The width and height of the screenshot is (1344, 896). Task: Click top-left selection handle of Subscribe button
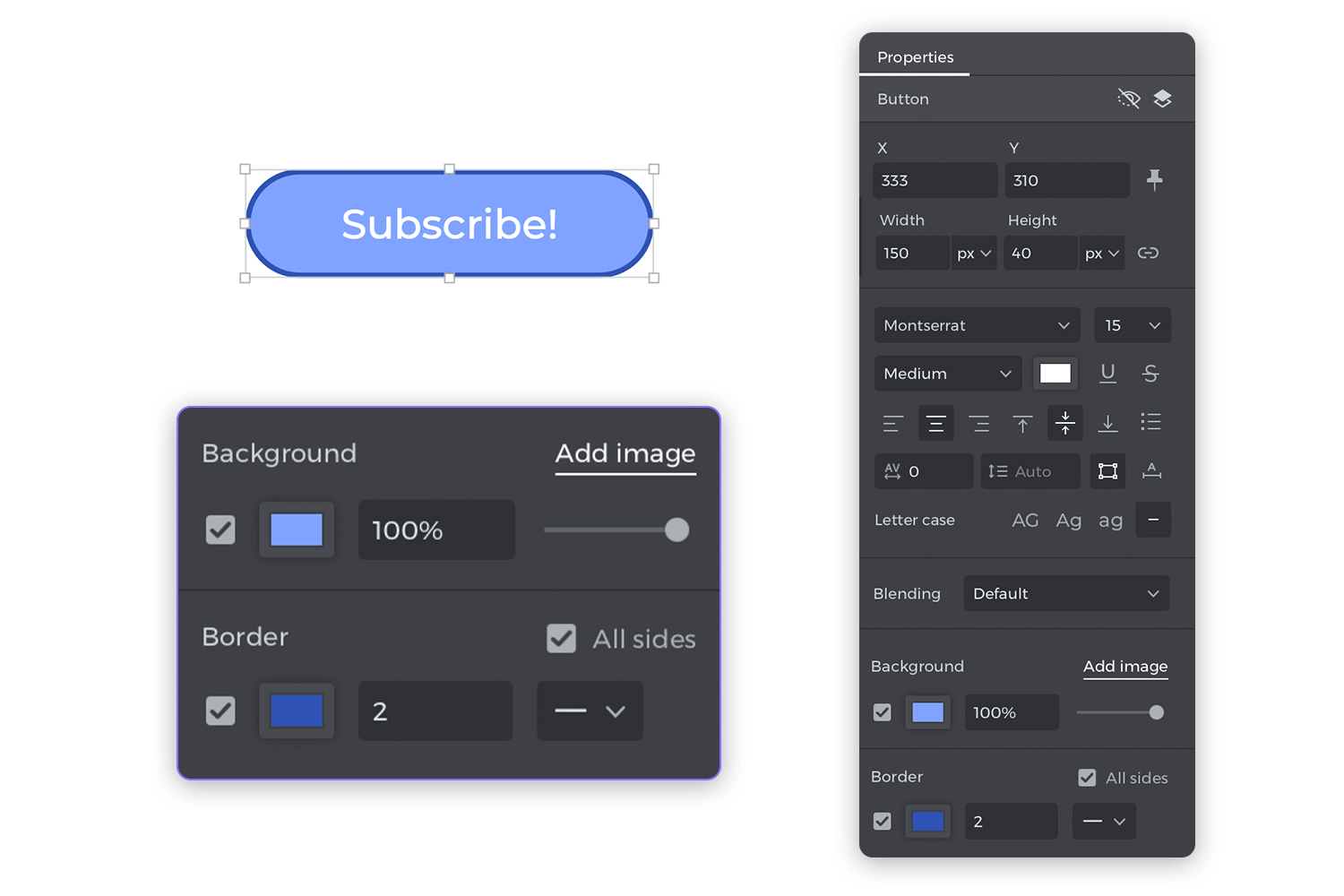point(246,169)
